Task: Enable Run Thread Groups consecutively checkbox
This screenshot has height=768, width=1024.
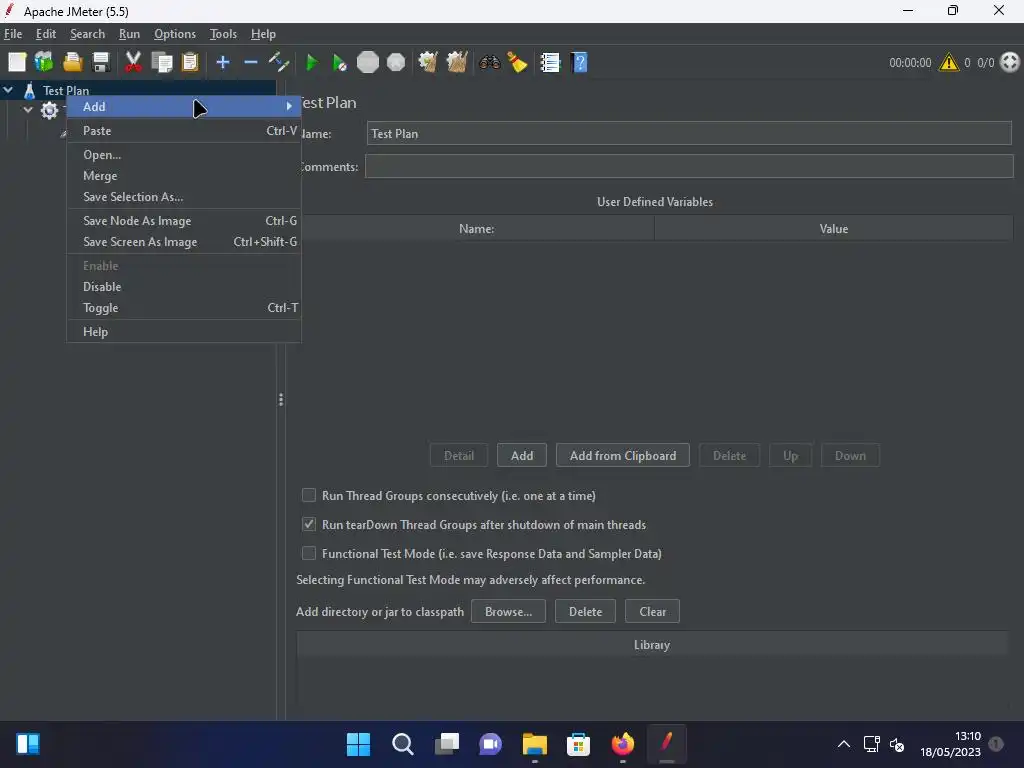Action: click(x=309, y=495)
